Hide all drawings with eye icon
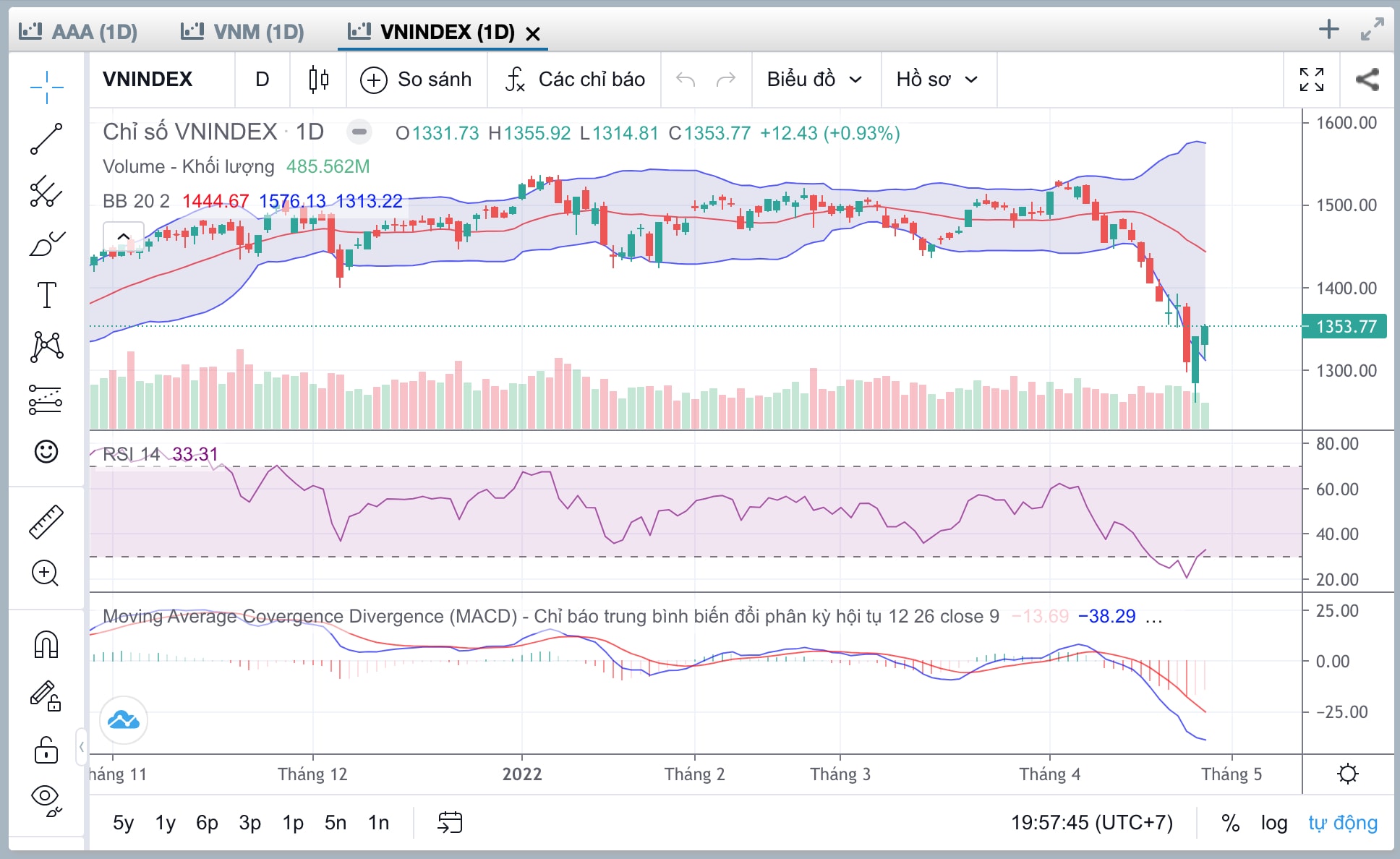The height and width of the screenshot is (859, 1400). [x=46, y=800]
